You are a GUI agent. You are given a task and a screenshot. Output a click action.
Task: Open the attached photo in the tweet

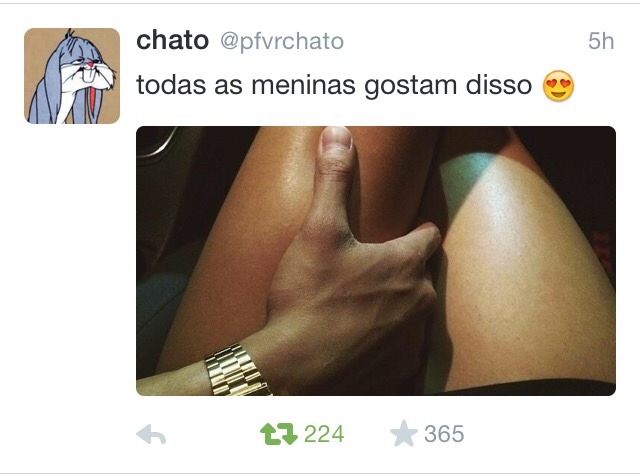(x=376, y=261)
